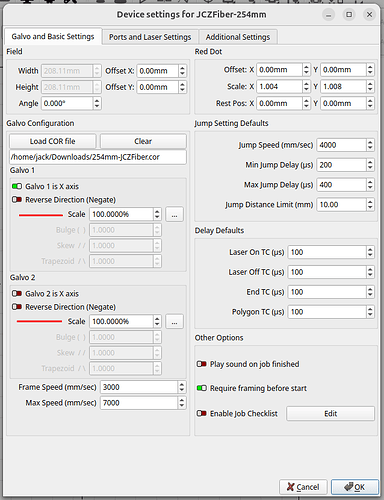Click the Polygon TC (µs) field

click(327, 312)
